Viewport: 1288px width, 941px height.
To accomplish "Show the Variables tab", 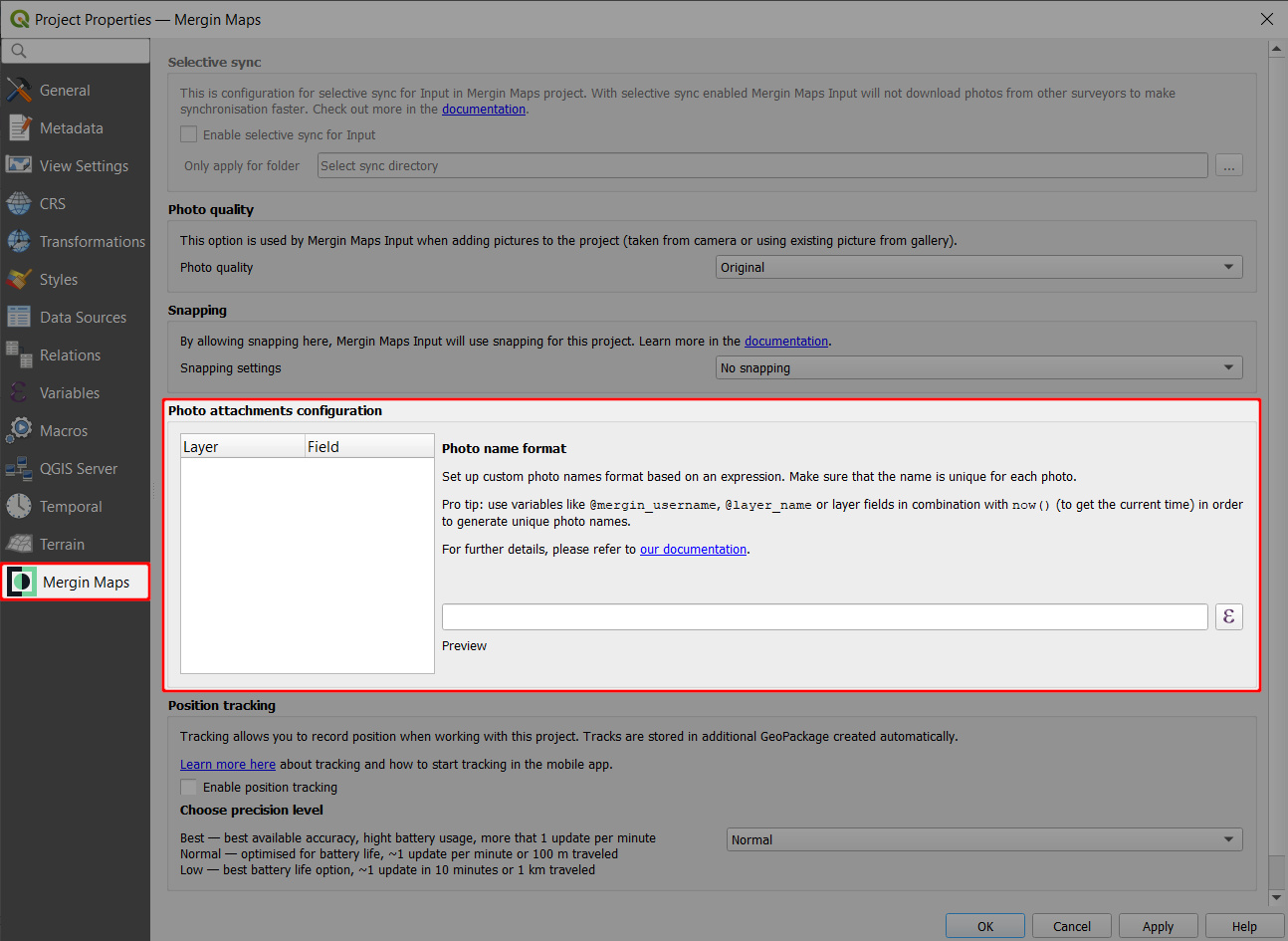I will (x=76, y=392).
